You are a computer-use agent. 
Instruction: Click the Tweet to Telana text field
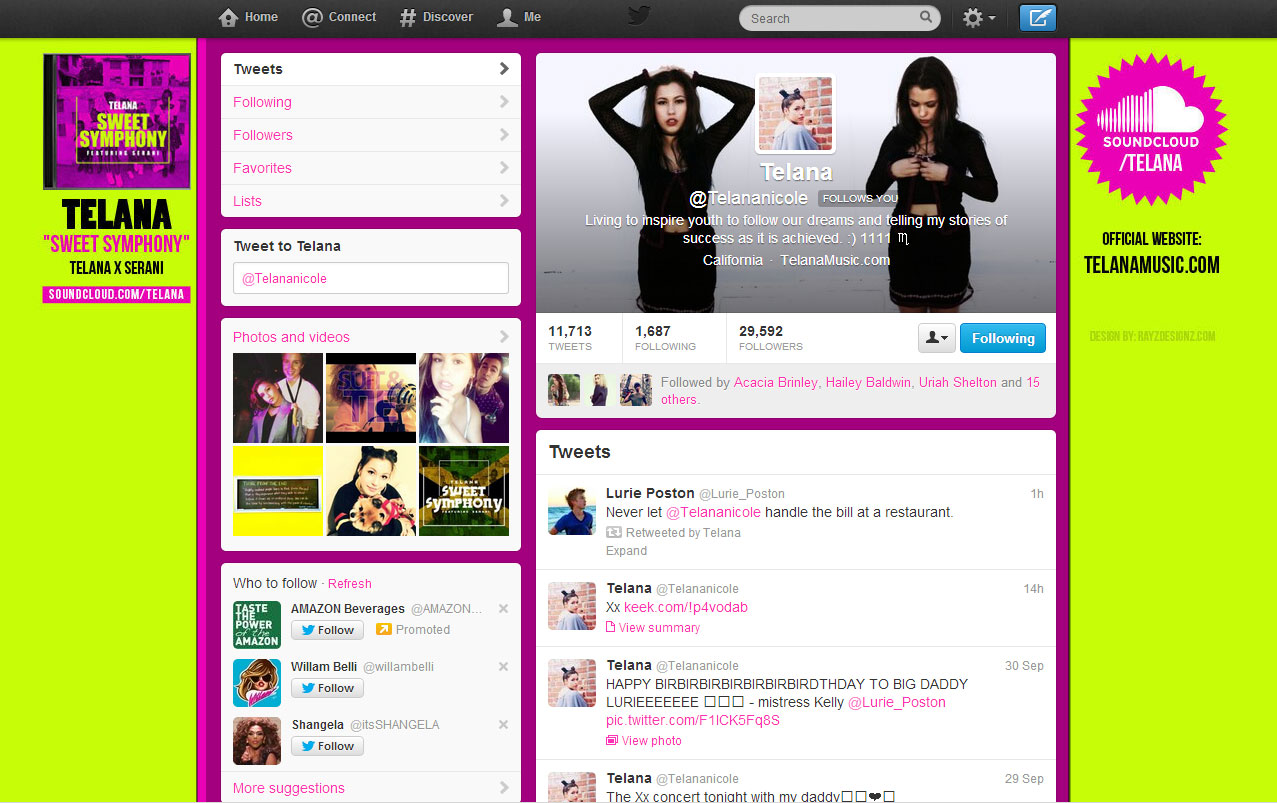(x=370, y=278)
